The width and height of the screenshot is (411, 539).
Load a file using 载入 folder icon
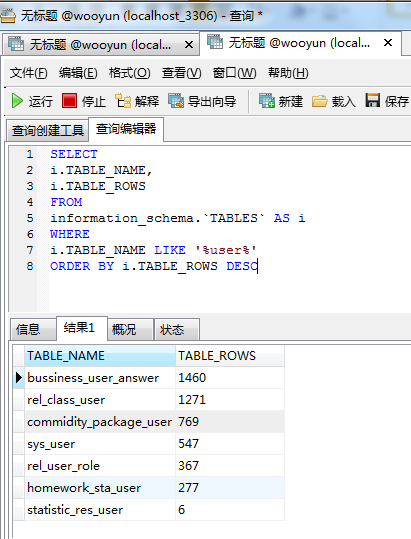(319, 101)
